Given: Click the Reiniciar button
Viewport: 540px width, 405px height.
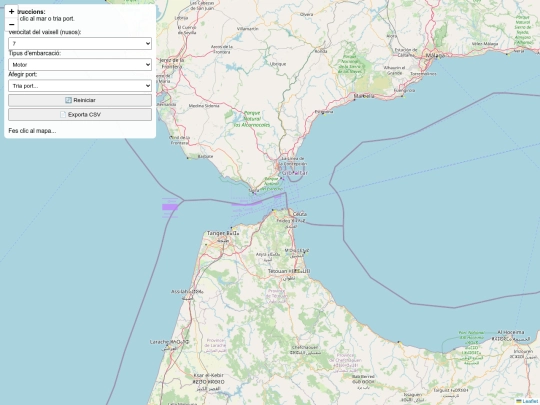Looking at the screenshot, I should [80, 100].
